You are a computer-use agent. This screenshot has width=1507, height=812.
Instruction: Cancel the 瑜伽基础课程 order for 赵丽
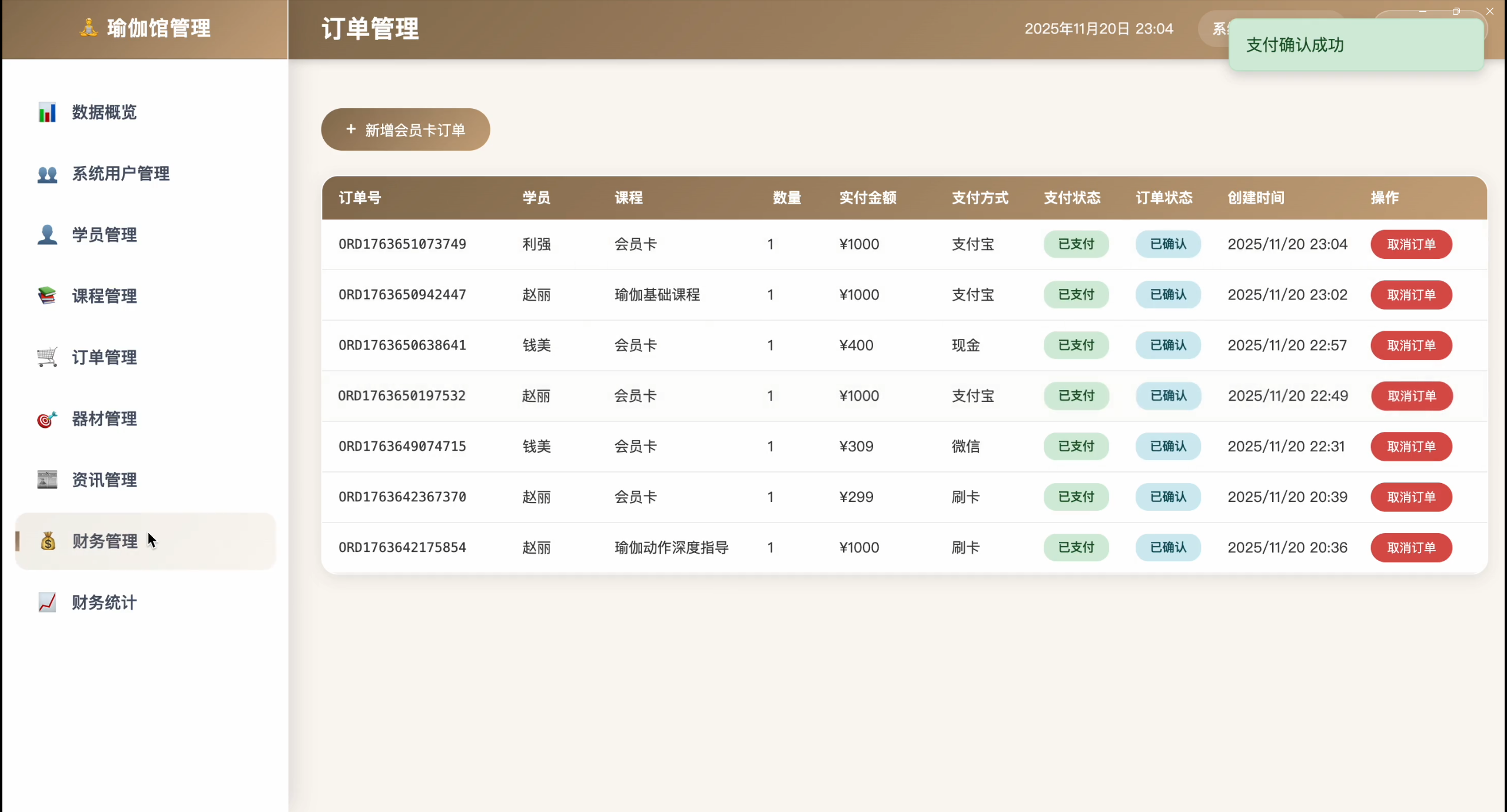[1411, 295]
